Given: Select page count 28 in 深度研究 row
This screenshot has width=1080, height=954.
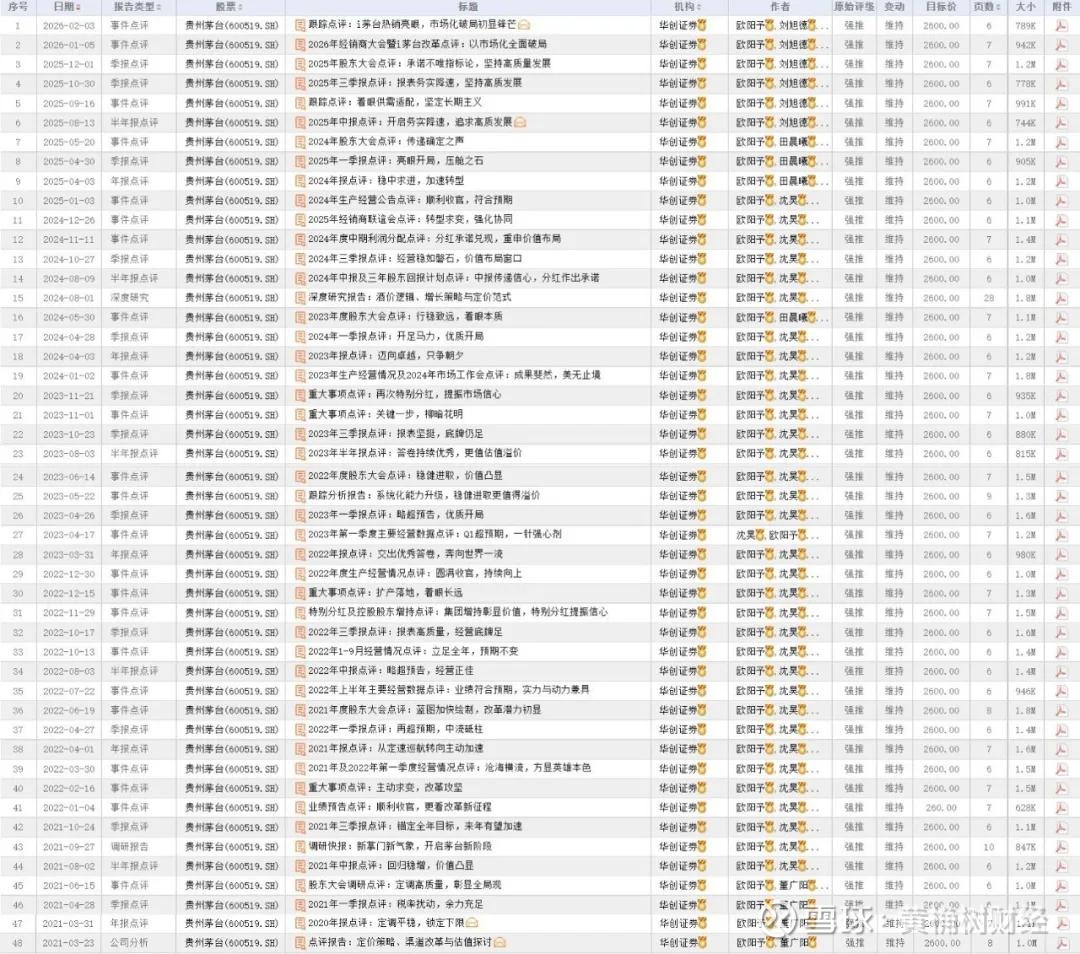Looking at the screenshot, I should click(988, 298).
